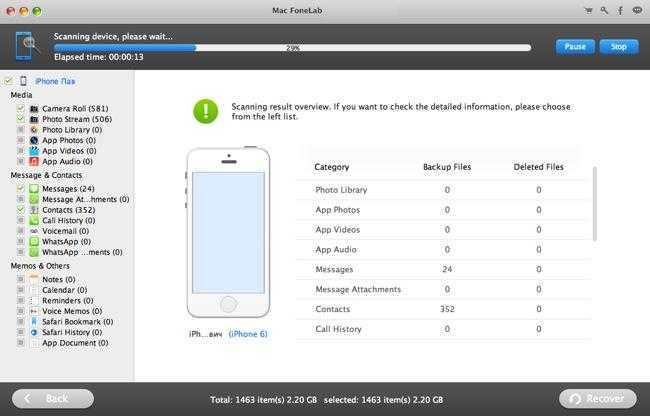This screenshot has height=416, width=650.
Task: Uncheck the iPhone device checkbox
Action: (x=8, y=81)
